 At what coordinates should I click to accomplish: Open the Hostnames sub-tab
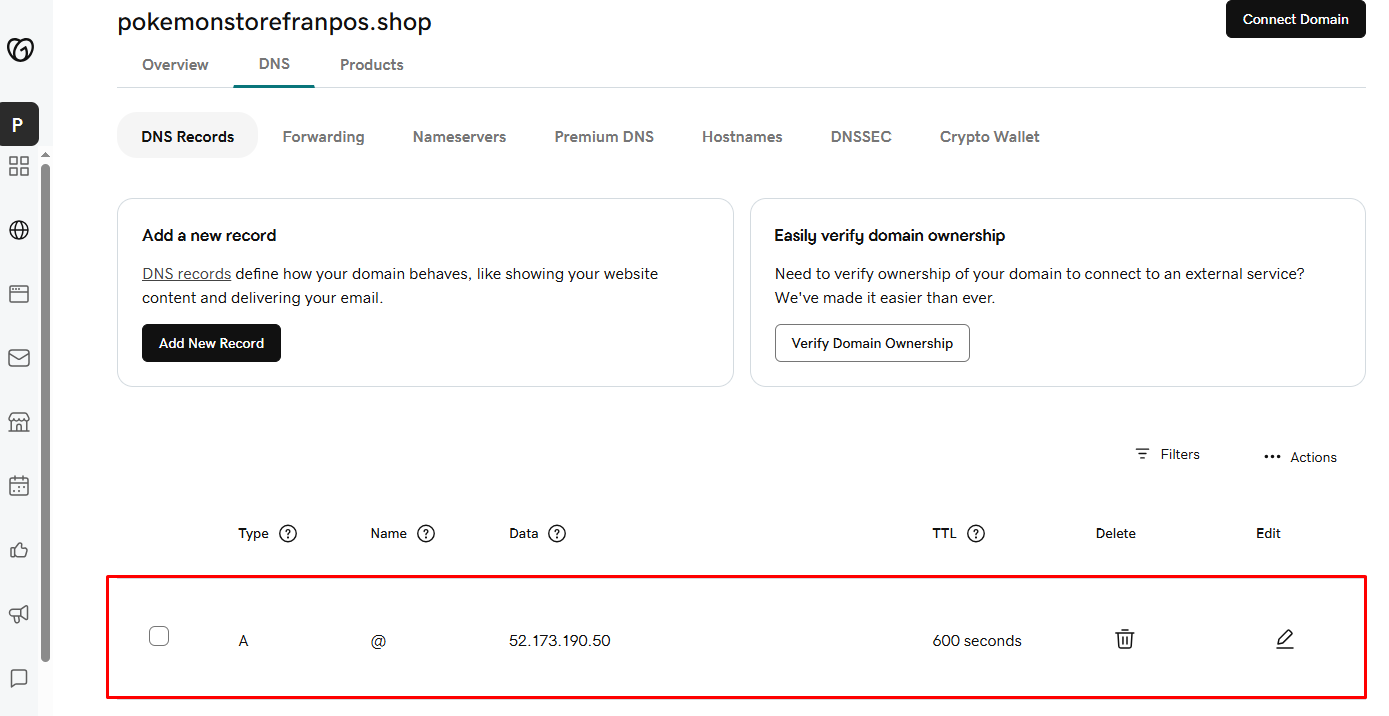click(x=742, y=137)
